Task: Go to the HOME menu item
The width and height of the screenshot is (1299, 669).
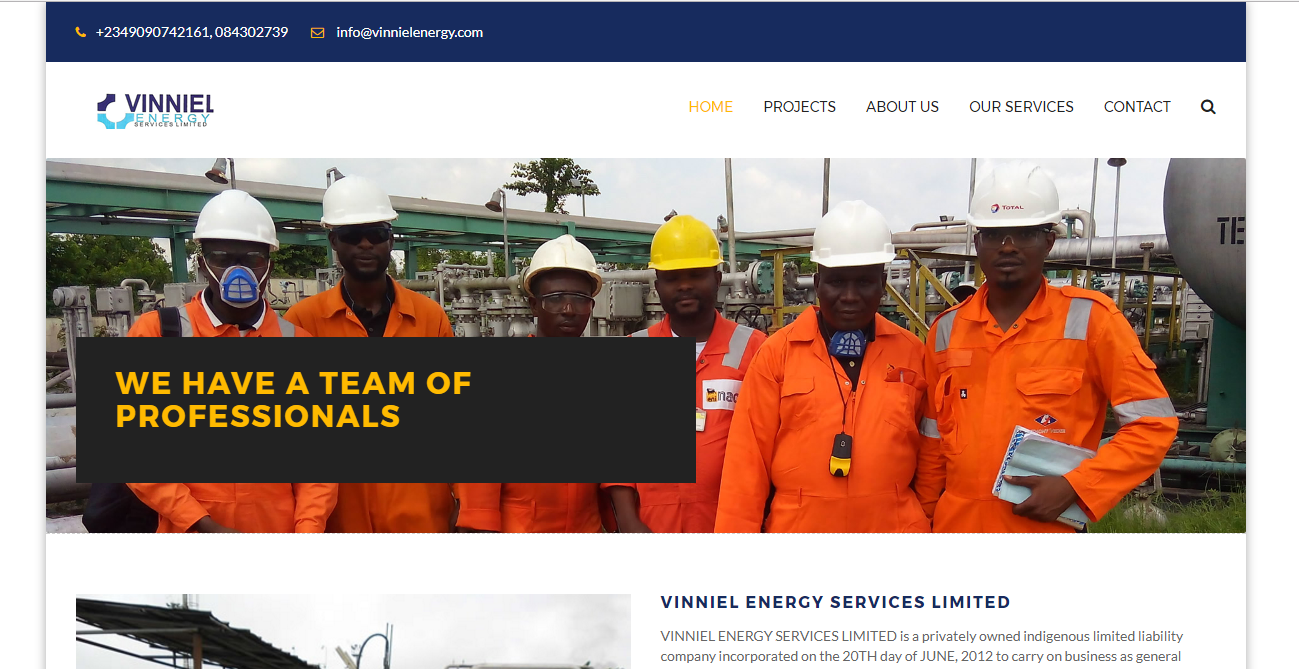Action: pos(710,107)
